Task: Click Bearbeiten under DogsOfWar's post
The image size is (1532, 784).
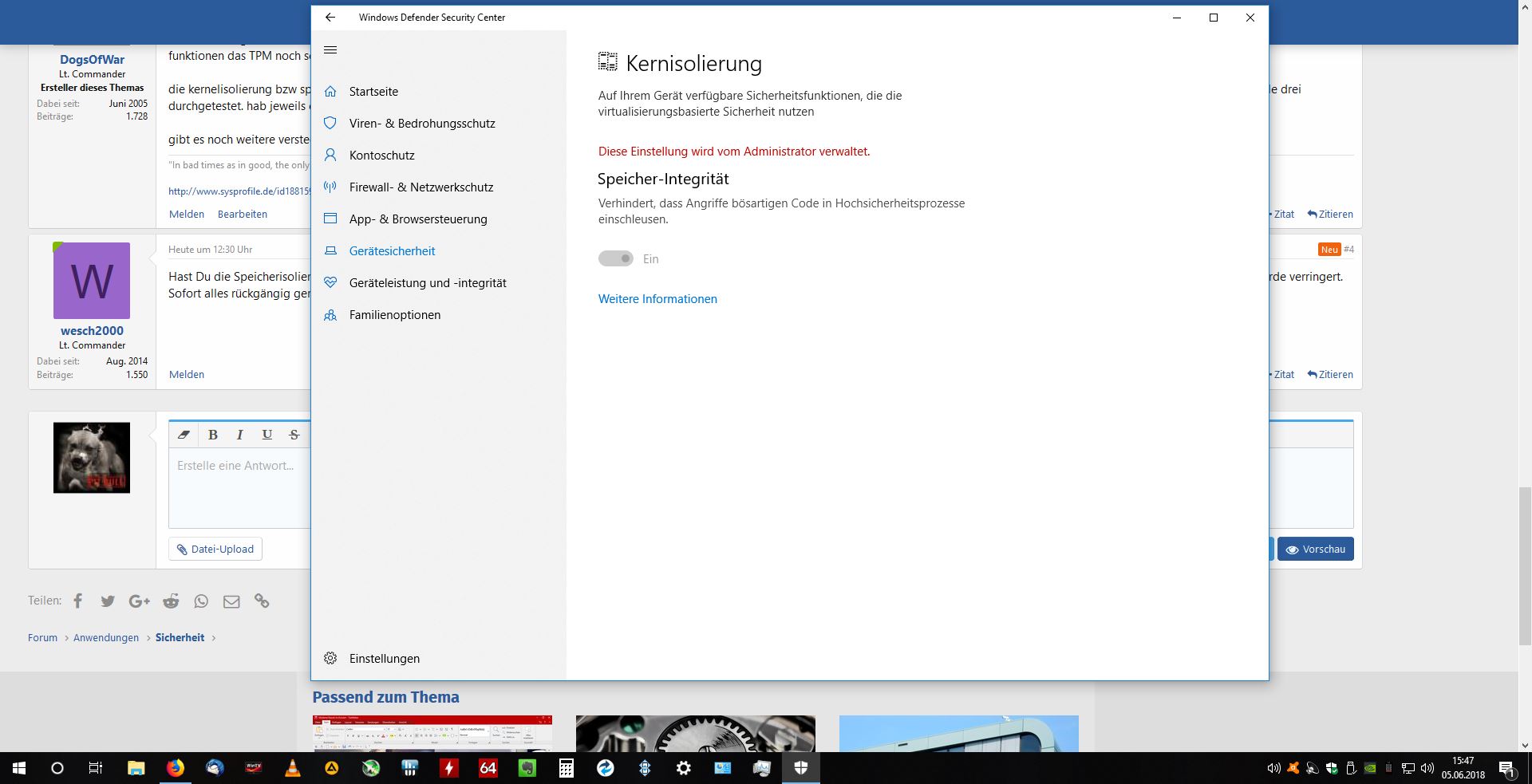Action: [x=243, y=214]
